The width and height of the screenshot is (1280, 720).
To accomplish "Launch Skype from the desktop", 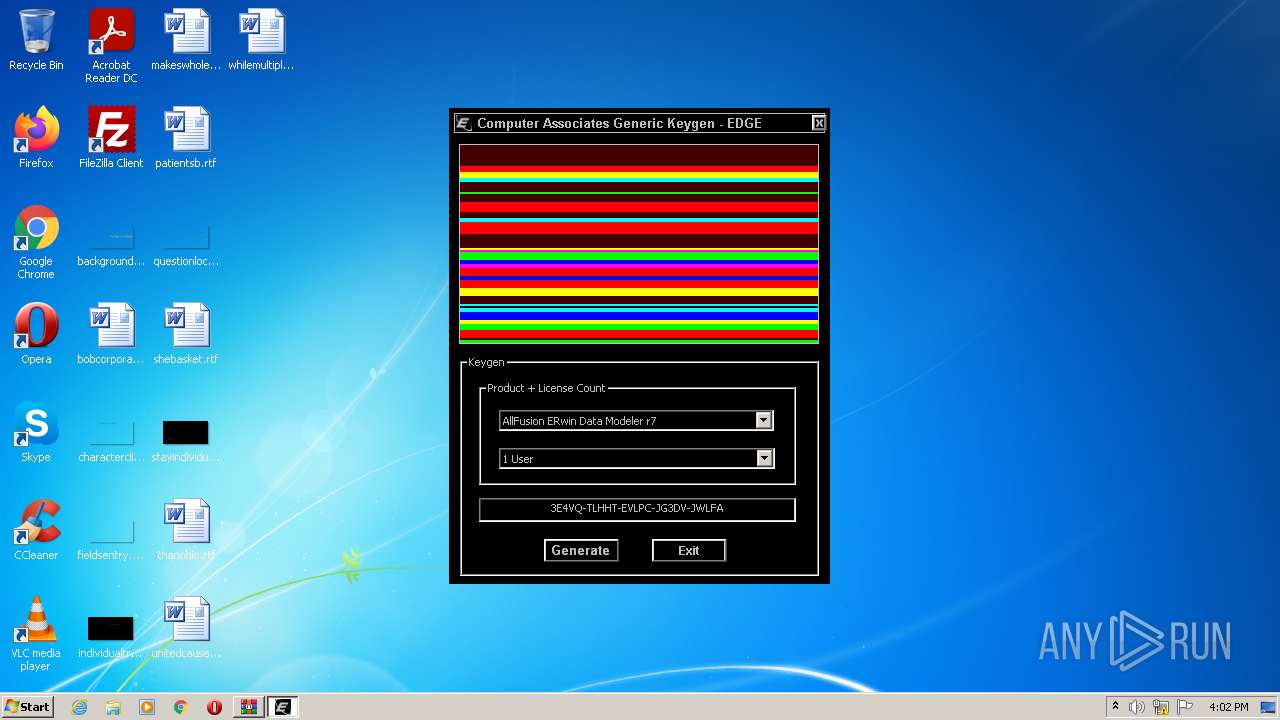I will click(36, 432).
